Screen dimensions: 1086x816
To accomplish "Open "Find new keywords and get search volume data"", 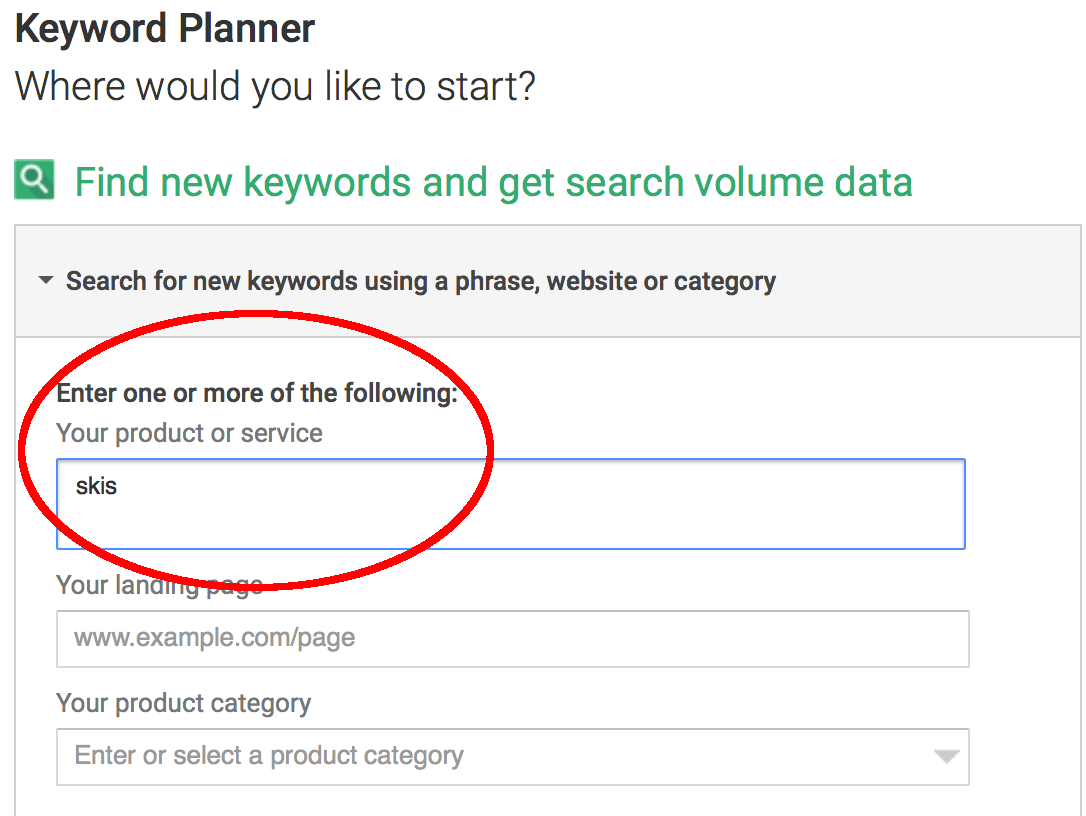I will coord(493,182).
